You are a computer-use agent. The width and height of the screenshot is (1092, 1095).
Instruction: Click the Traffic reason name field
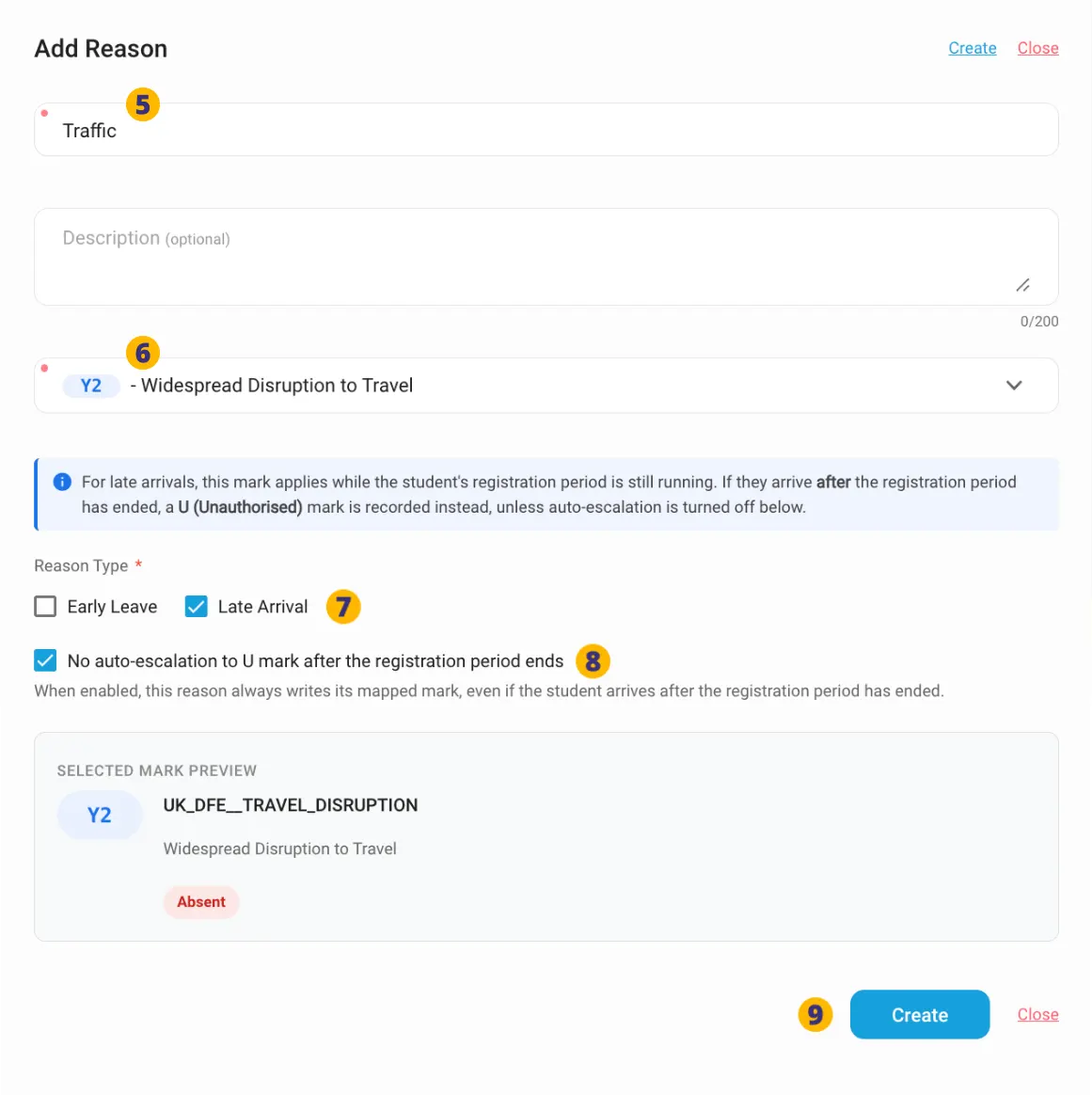pos(546,130)
